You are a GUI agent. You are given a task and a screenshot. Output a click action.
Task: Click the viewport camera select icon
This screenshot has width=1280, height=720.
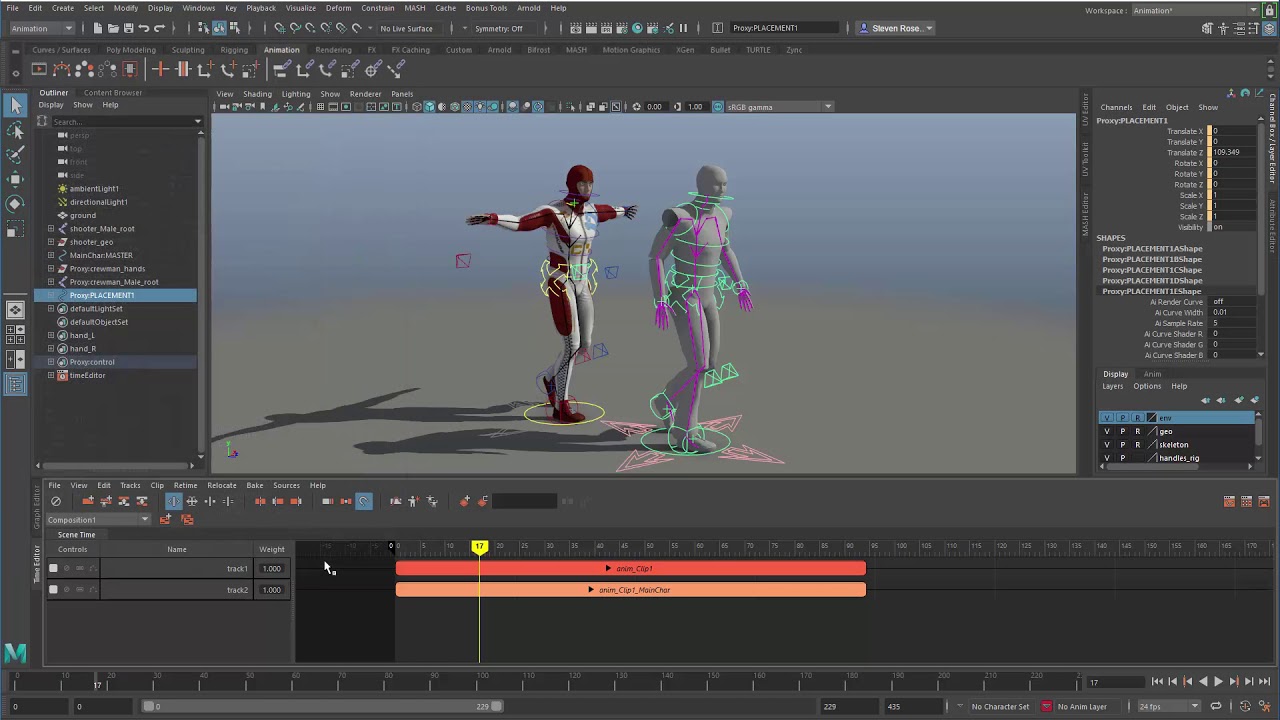(224, 107)
